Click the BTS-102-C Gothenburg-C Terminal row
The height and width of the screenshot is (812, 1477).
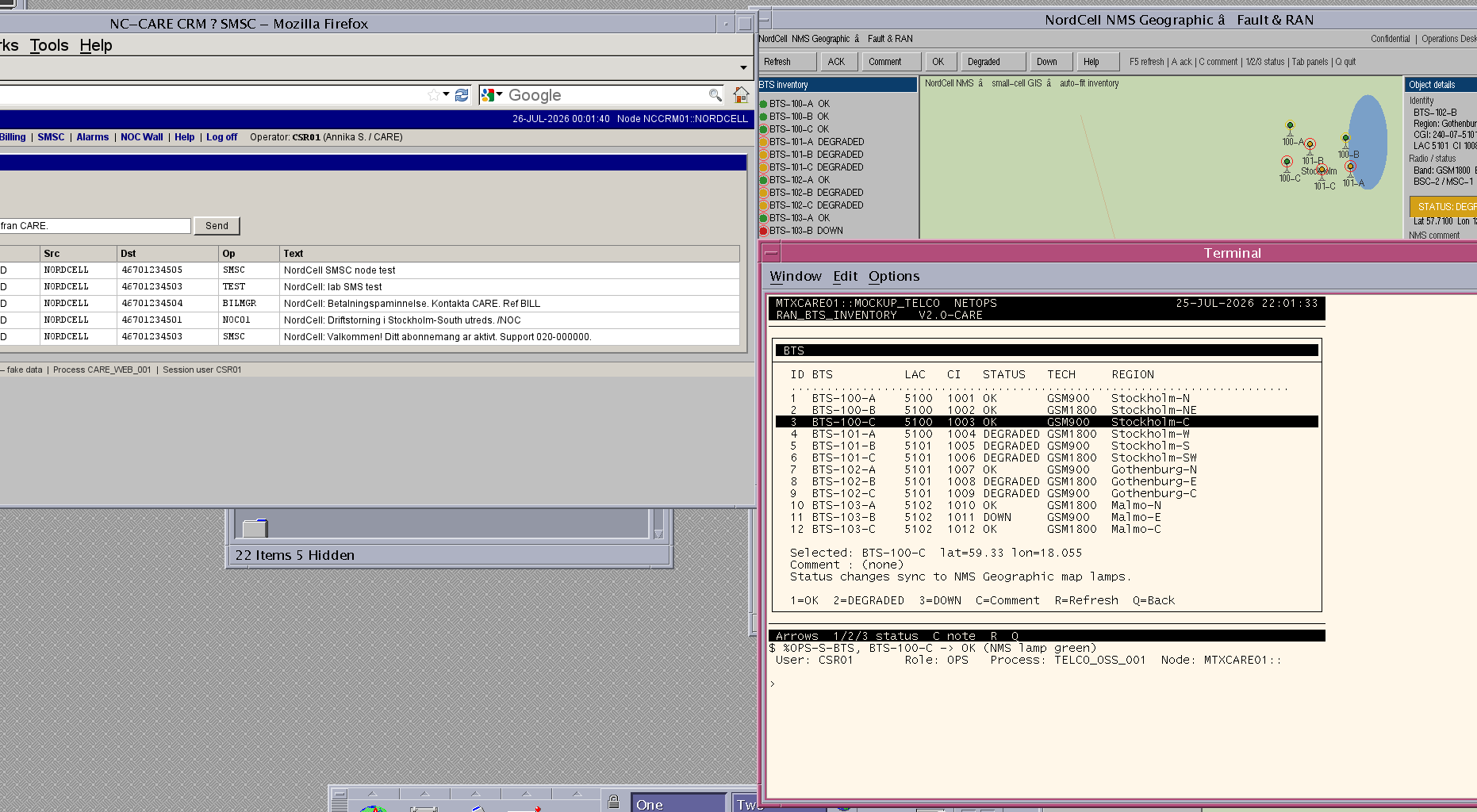[x=1047, y=493]
